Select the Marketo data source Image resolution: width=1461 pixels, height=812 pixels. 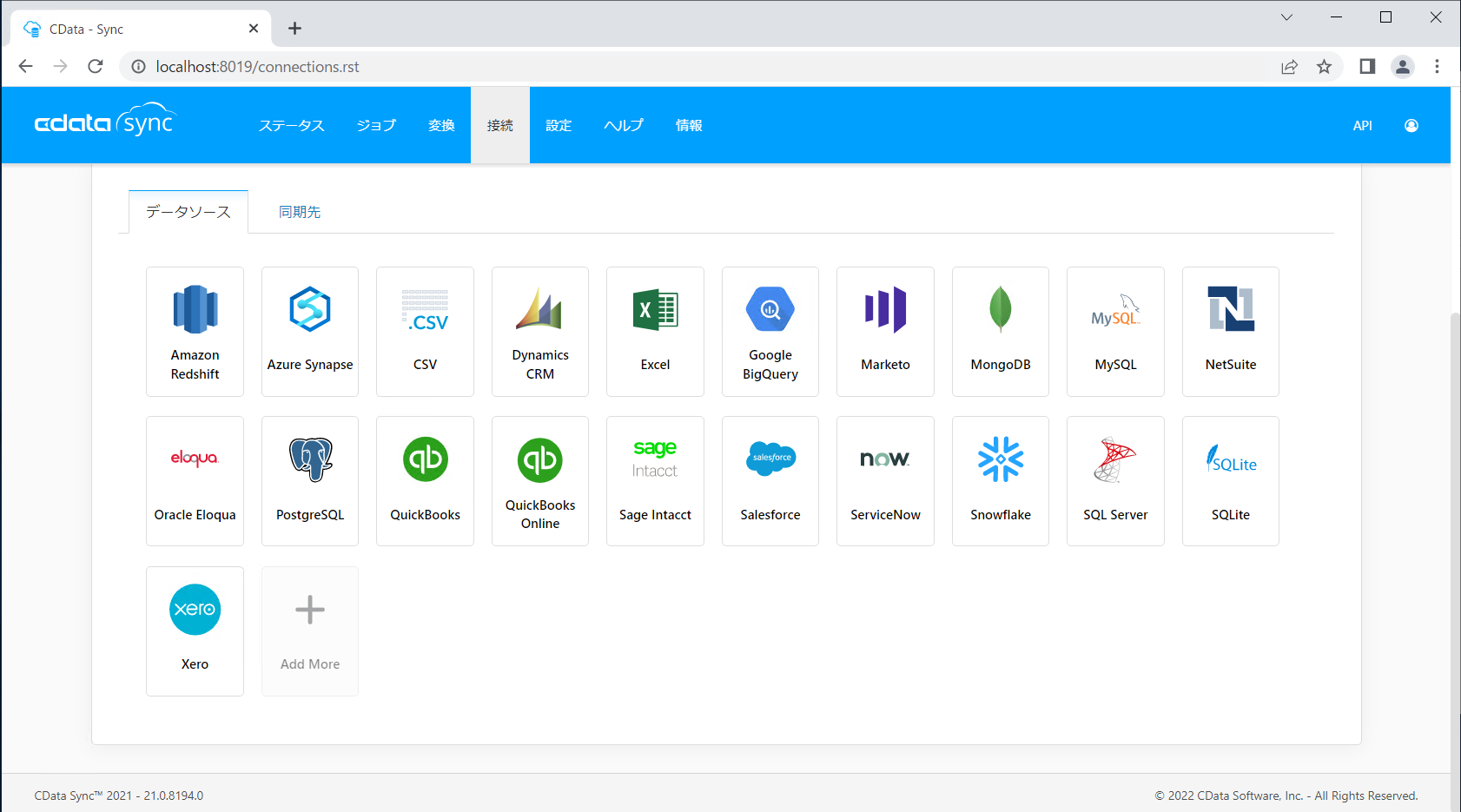(885, 332)
